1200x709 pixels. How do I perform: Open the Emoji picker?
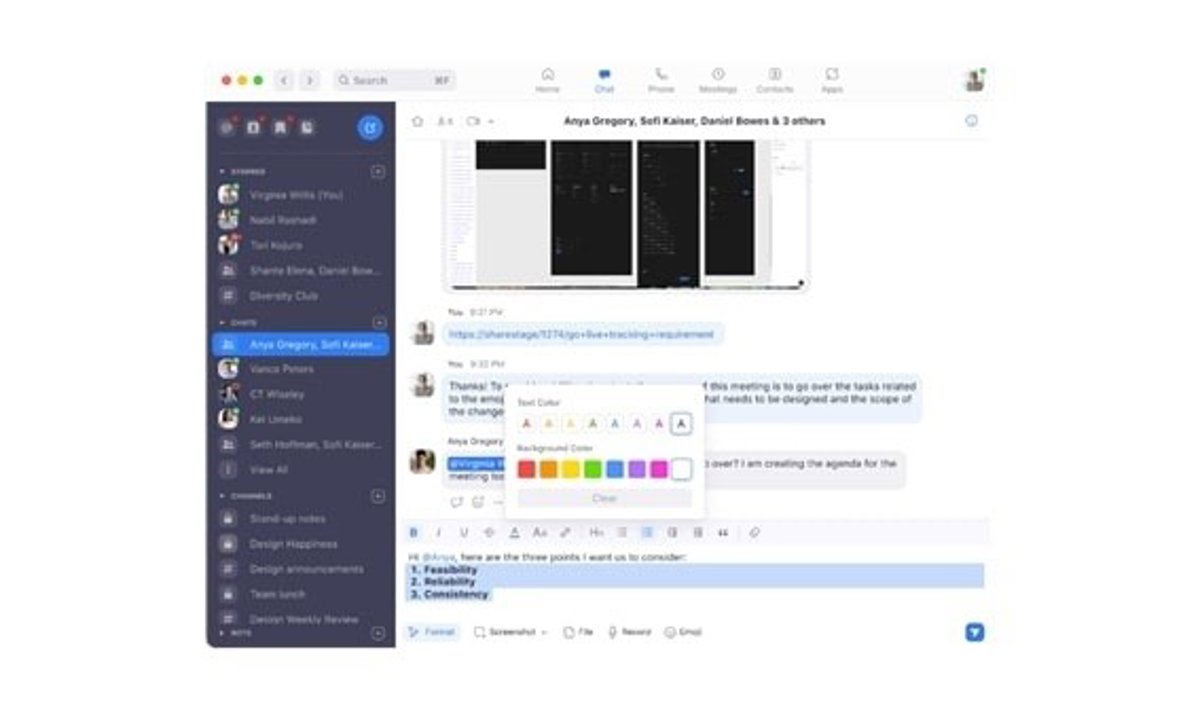(x=683, y=632)
